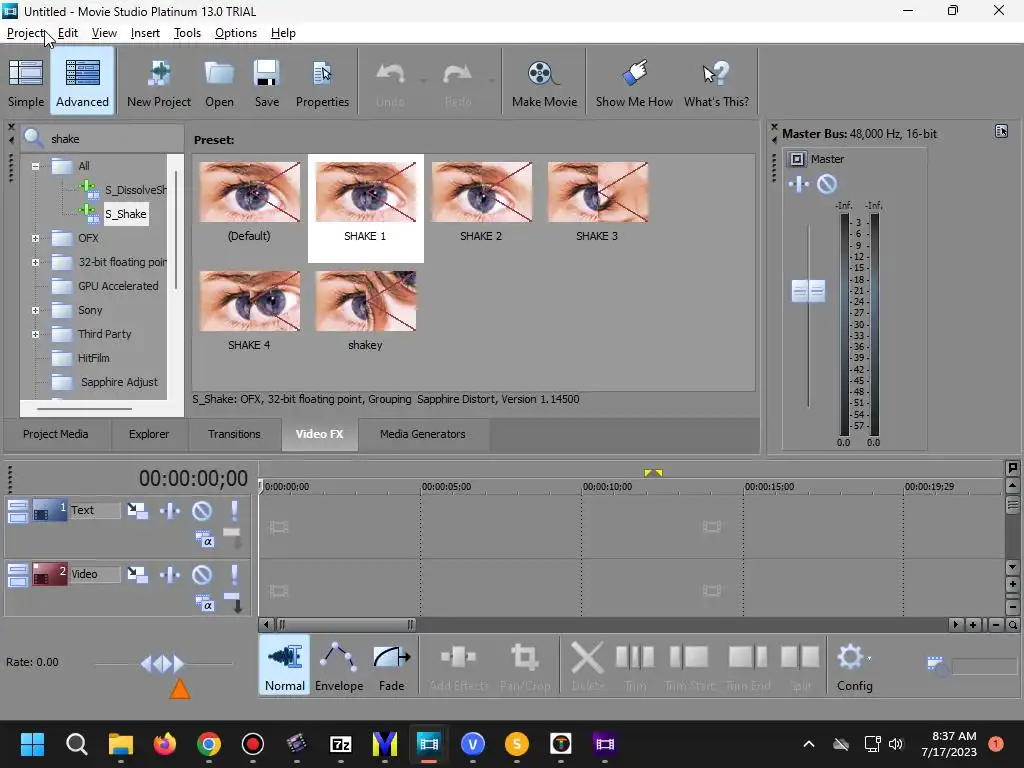
Task: Open project Properties
Action: tap(323, 82)
